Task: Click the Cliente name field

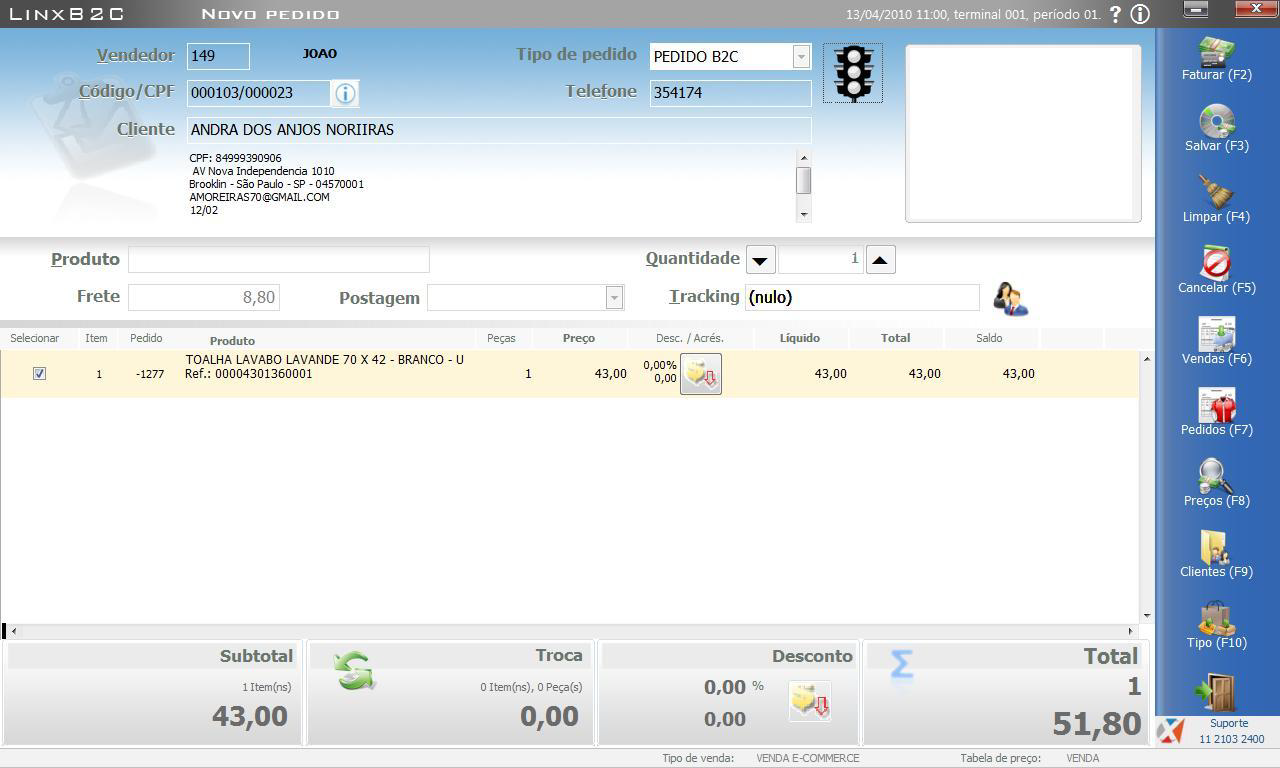Action: click(499, 130)
